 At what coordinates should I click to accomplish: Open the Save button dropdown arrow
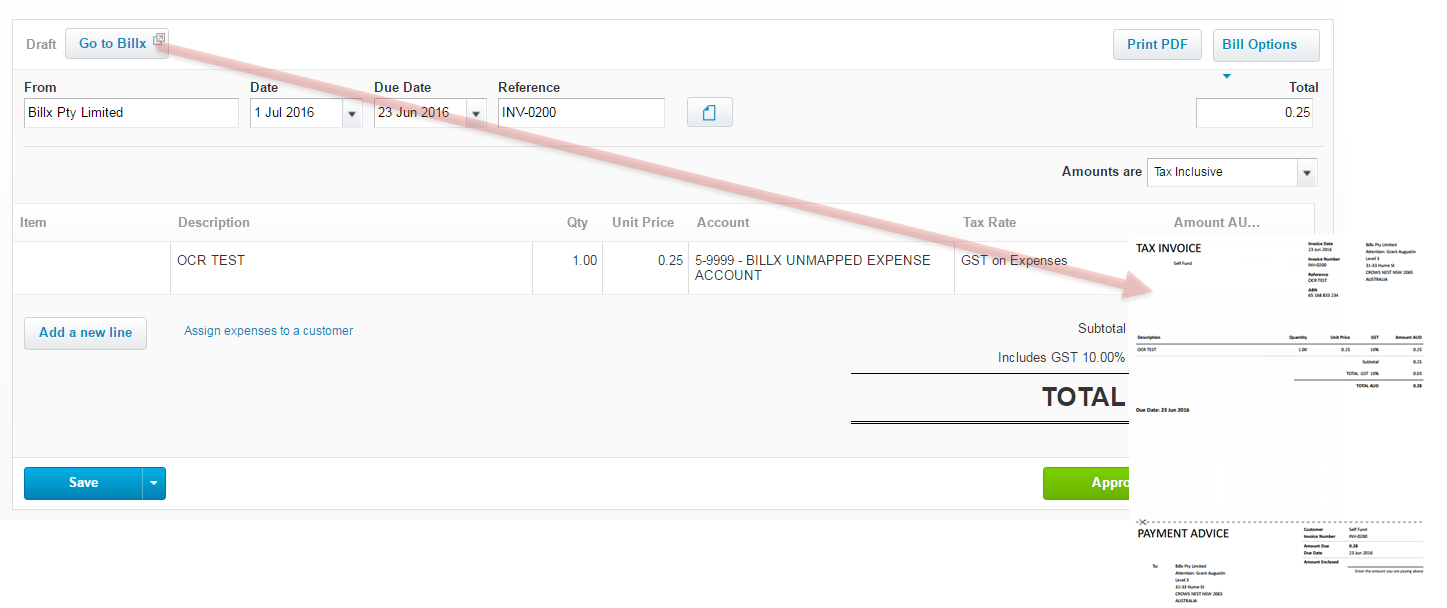tap(154, 483)
